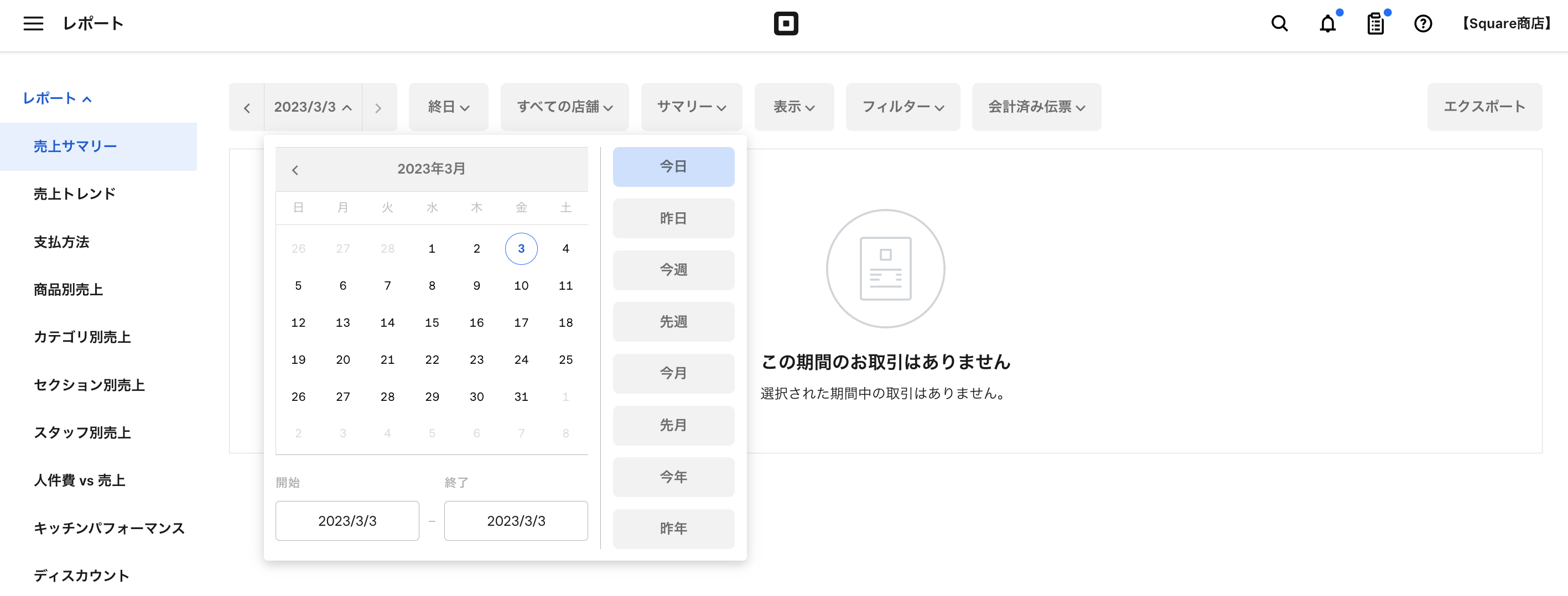Screen dimensions: 1568x596
Task: Select the 今月 preset
Action: coord(673,373)
